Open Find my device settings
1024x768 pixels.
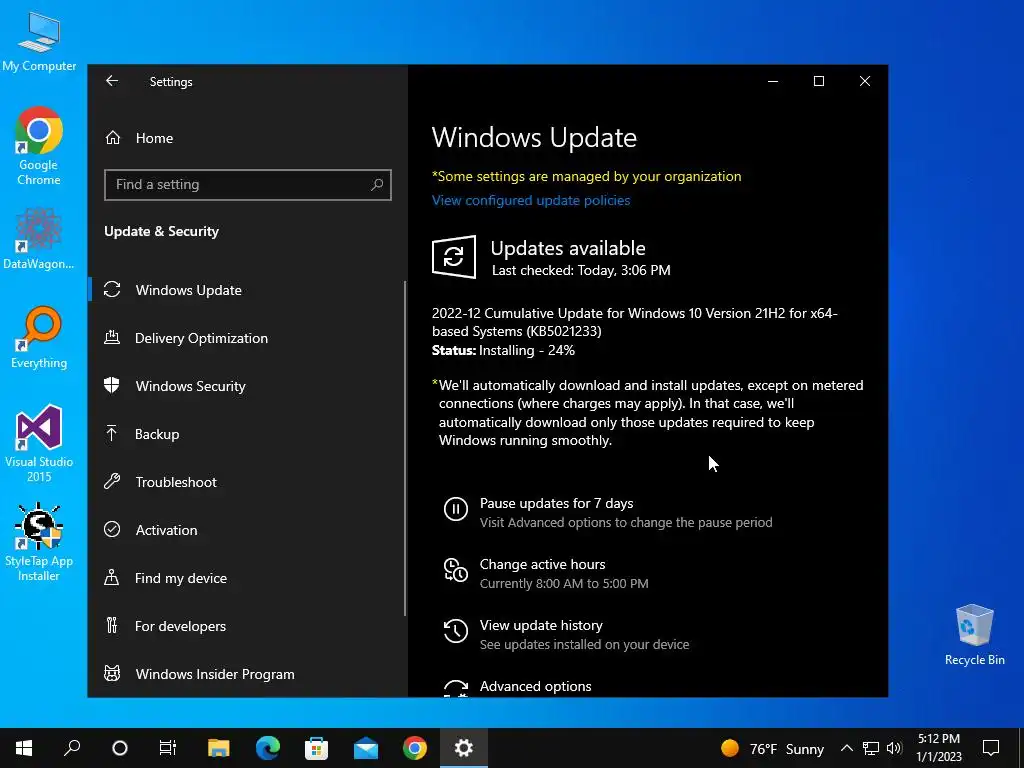pyautogui.click(x=180, y=578)
